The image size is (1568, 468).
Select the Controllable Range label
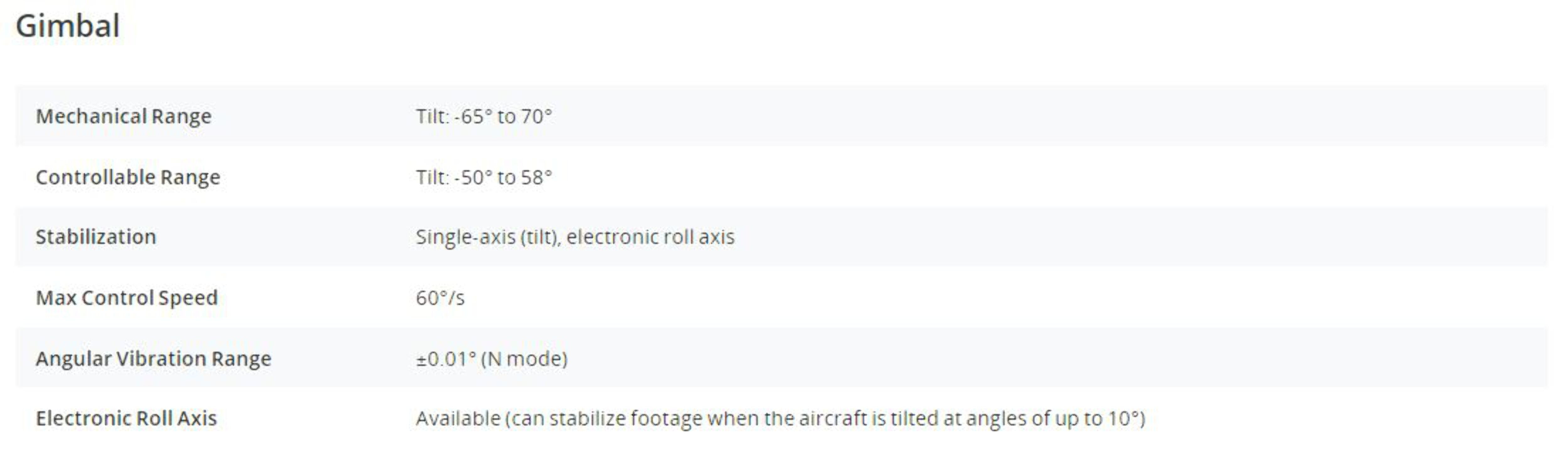coord(128,177)
